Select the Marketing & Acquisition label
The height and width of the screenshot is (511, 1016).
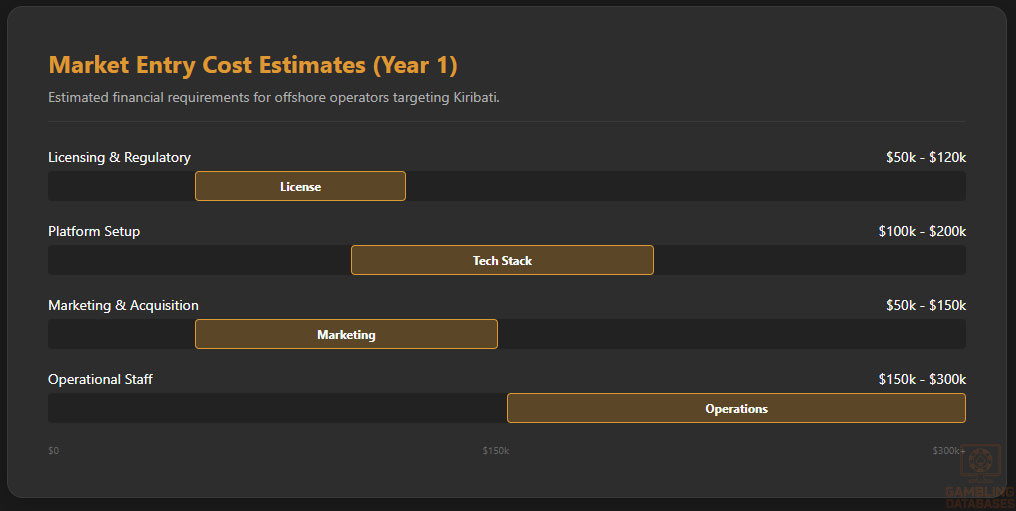pyautogui.click(x=123, y=305)
